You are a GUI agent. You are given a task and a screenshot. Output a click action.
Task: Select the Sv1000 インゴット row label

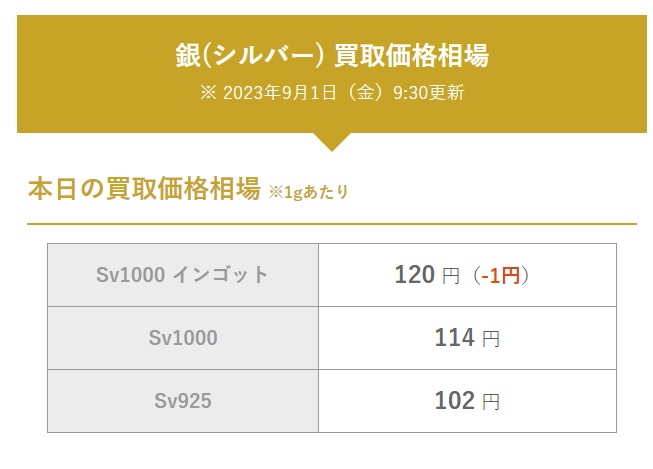click(x=182, y=275)
